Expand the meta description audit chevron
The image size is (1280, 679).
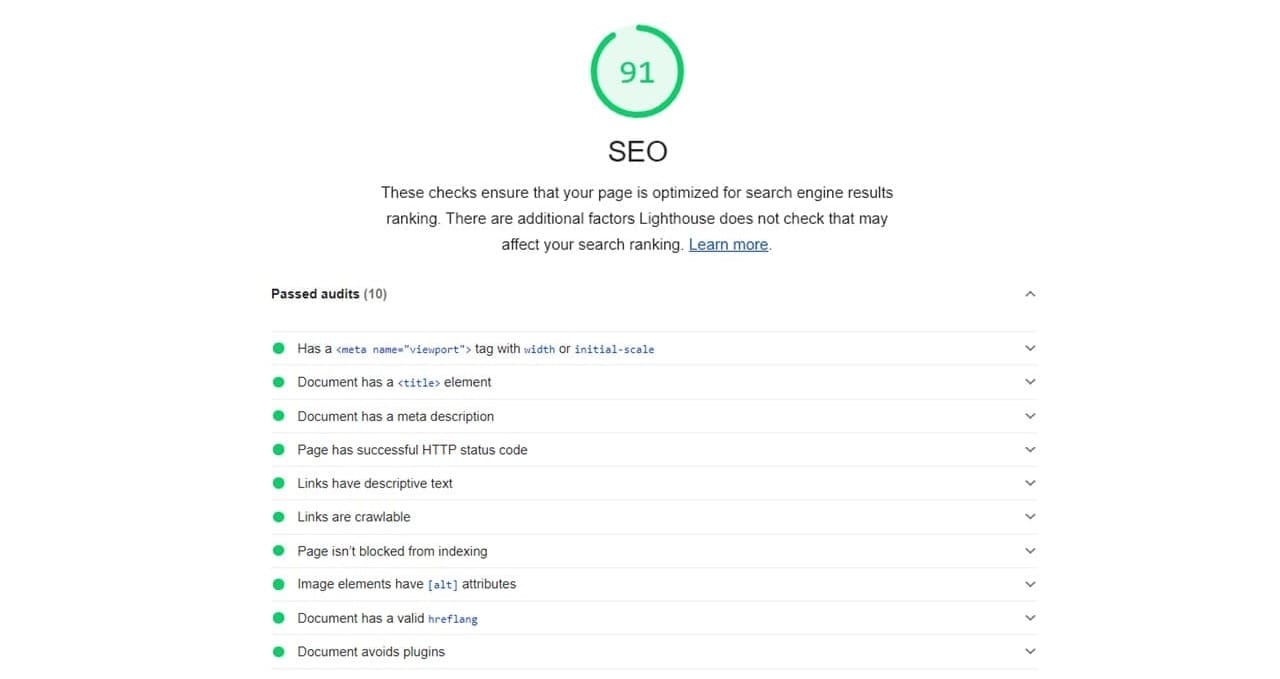coord(1030,416)
